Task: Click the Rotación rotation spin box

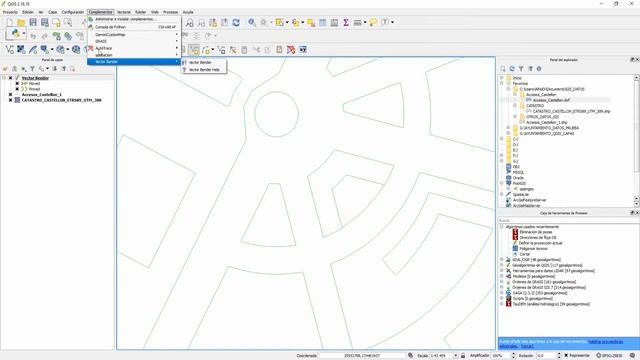Action: tap(549, 356)
